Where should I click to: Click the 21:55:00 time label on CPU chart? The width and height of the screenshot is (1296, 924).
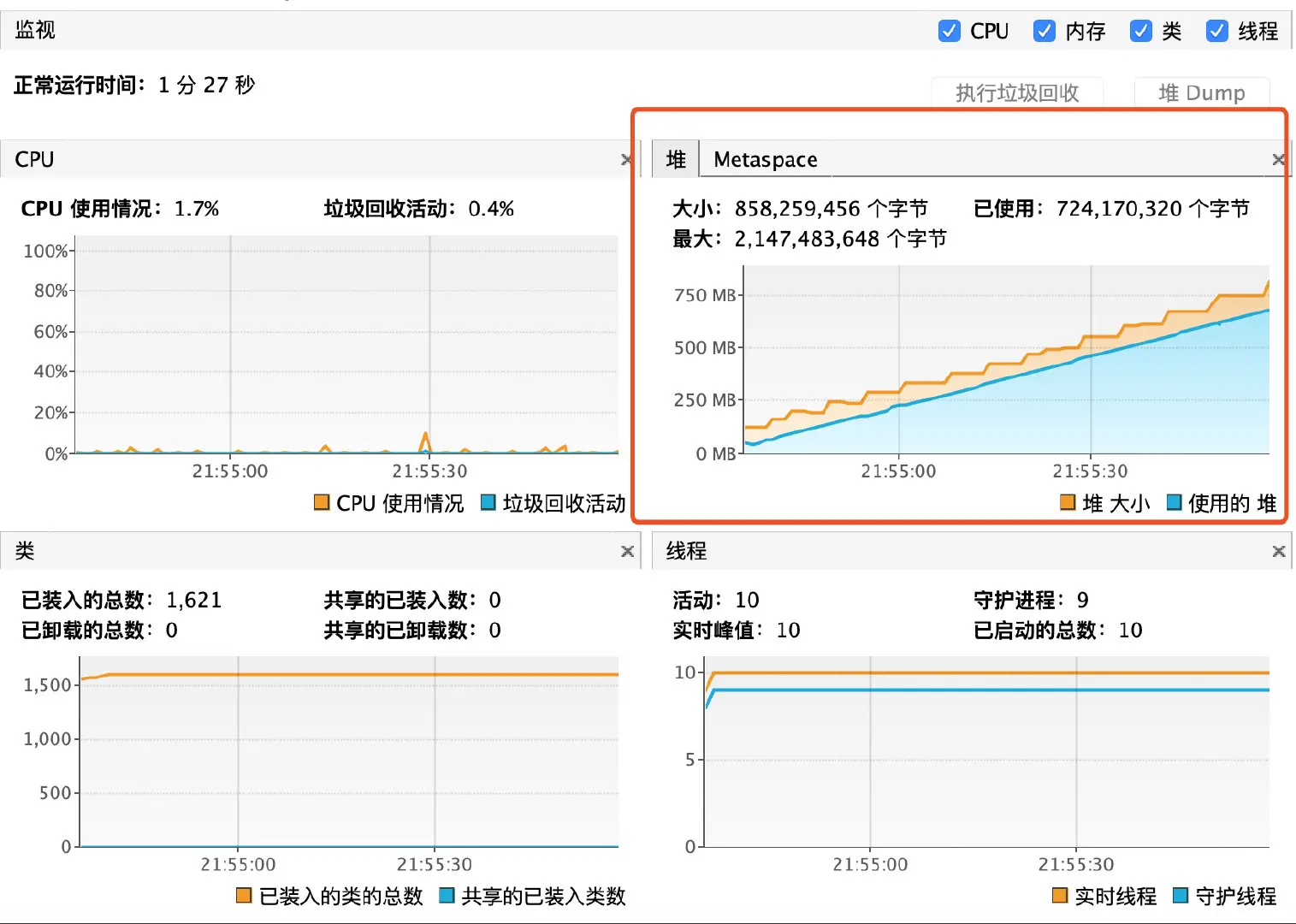click(230, 471)
